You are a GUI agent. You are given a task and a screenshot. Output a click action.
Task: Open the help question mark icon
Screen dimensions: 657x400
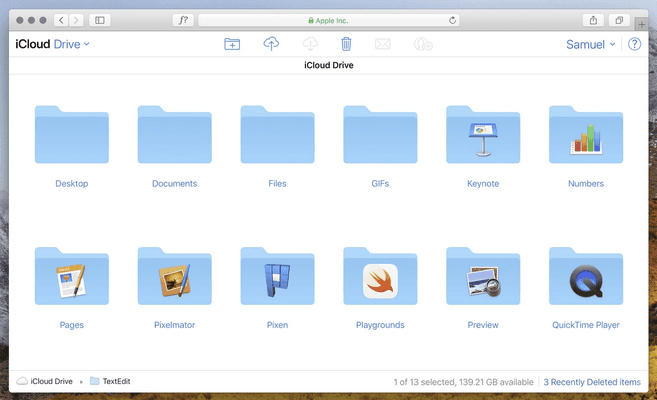pyautogui.click(x=634, y=44)
